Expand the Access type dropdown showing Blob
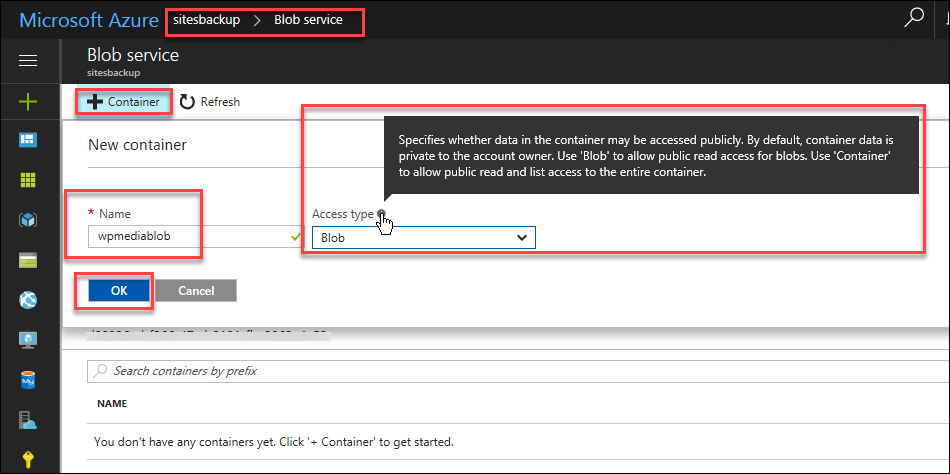Image resolution: width=950 pixels, height=474 pixels. click(424, 238)
